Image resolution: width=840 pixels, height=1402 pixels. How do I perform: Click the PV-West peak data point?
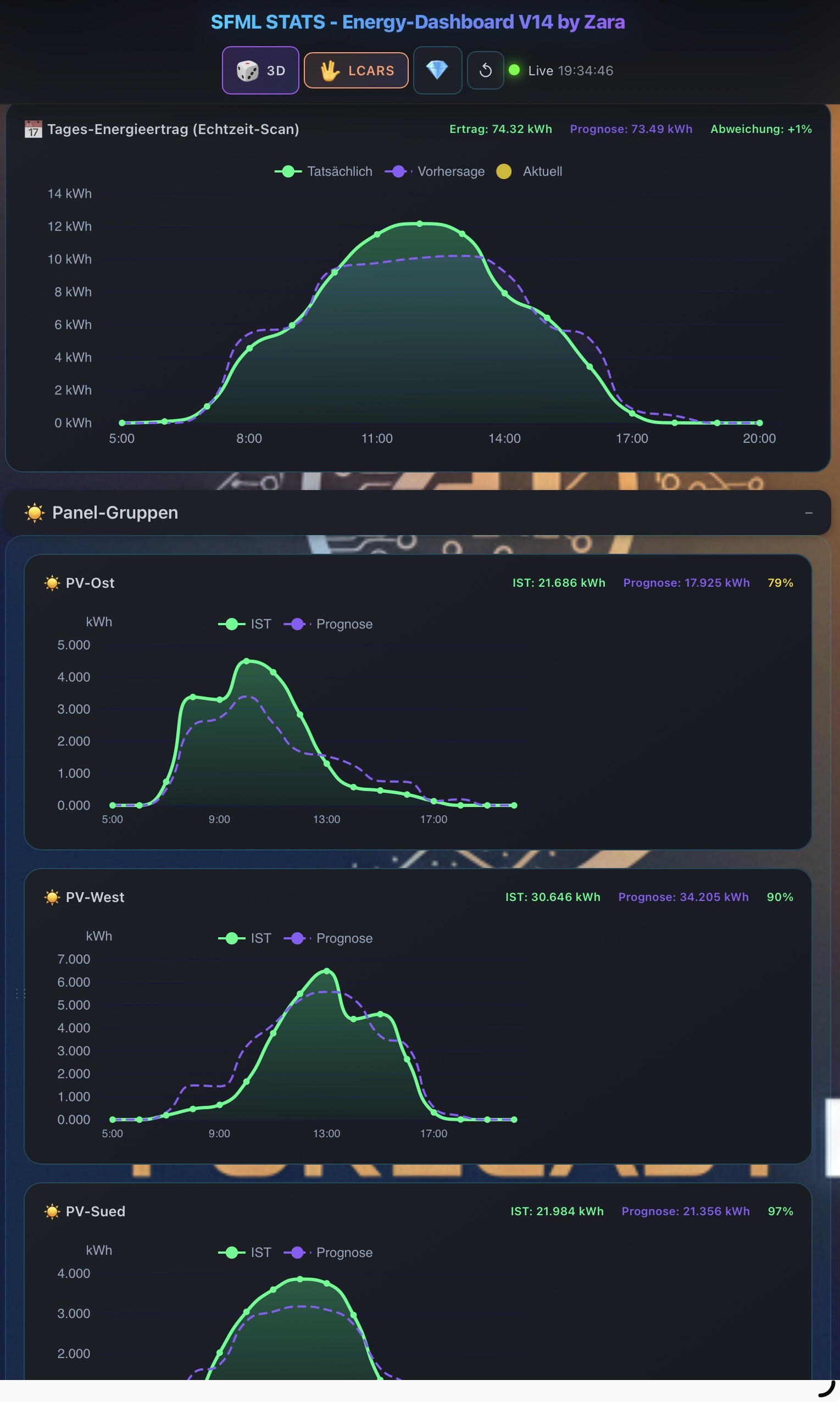(326, 971)
